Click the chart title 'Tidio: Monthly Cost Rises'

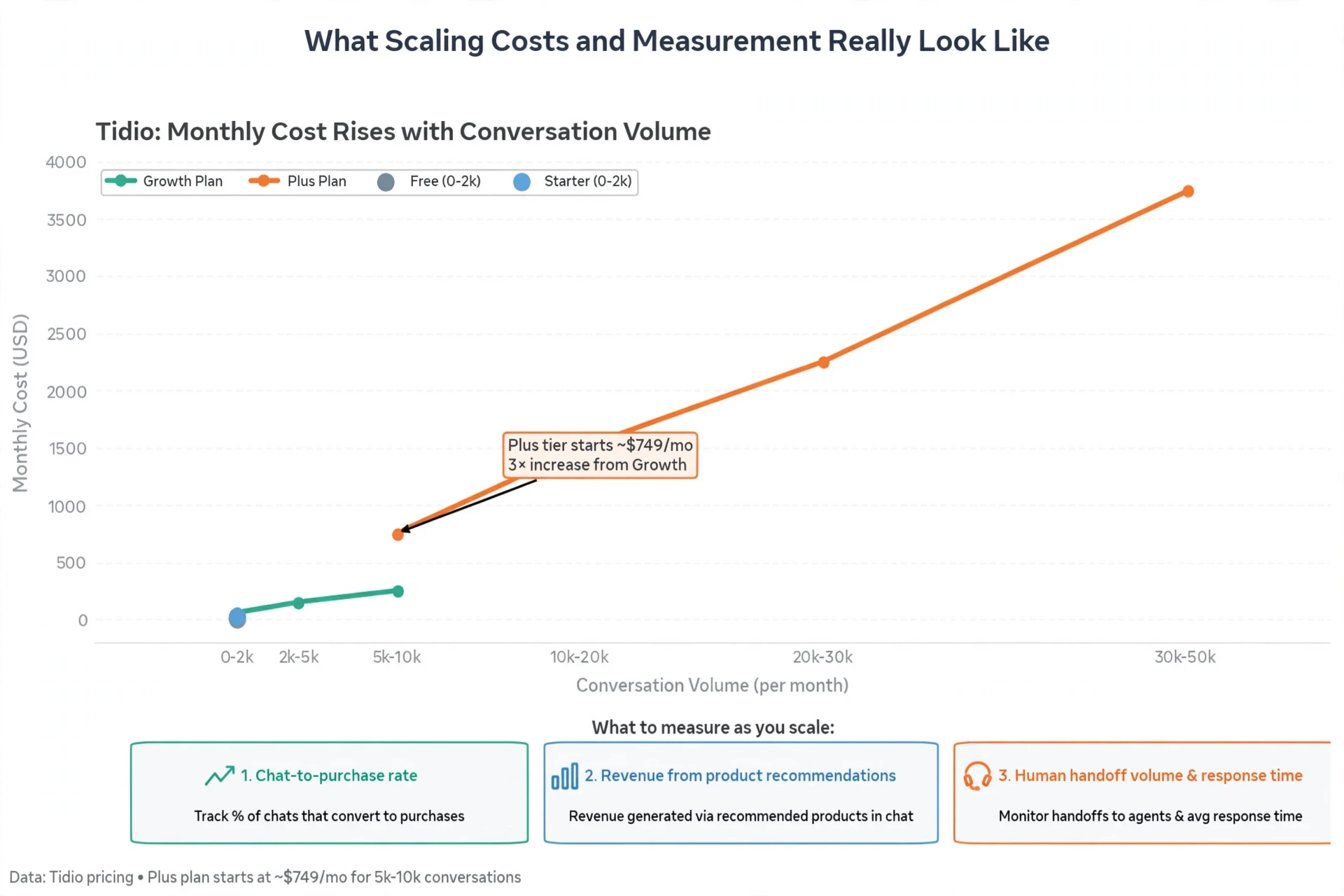[x=403, y=132]
